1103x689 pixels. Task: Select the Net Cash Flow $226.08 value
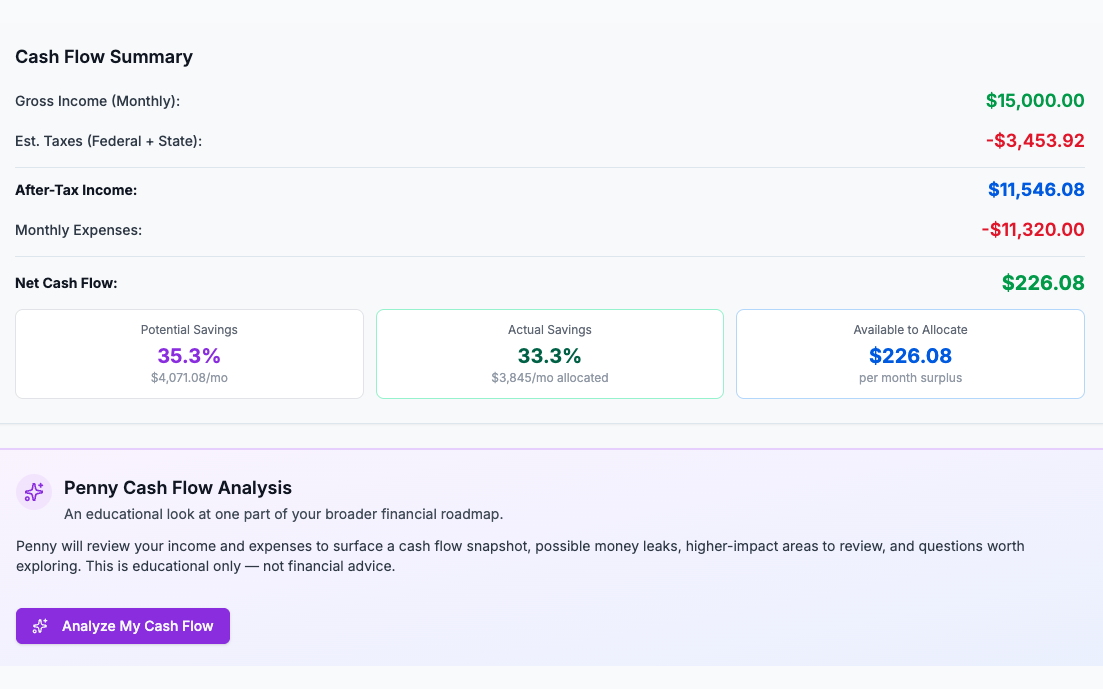pyautogui.click(x=1043, y=283)
